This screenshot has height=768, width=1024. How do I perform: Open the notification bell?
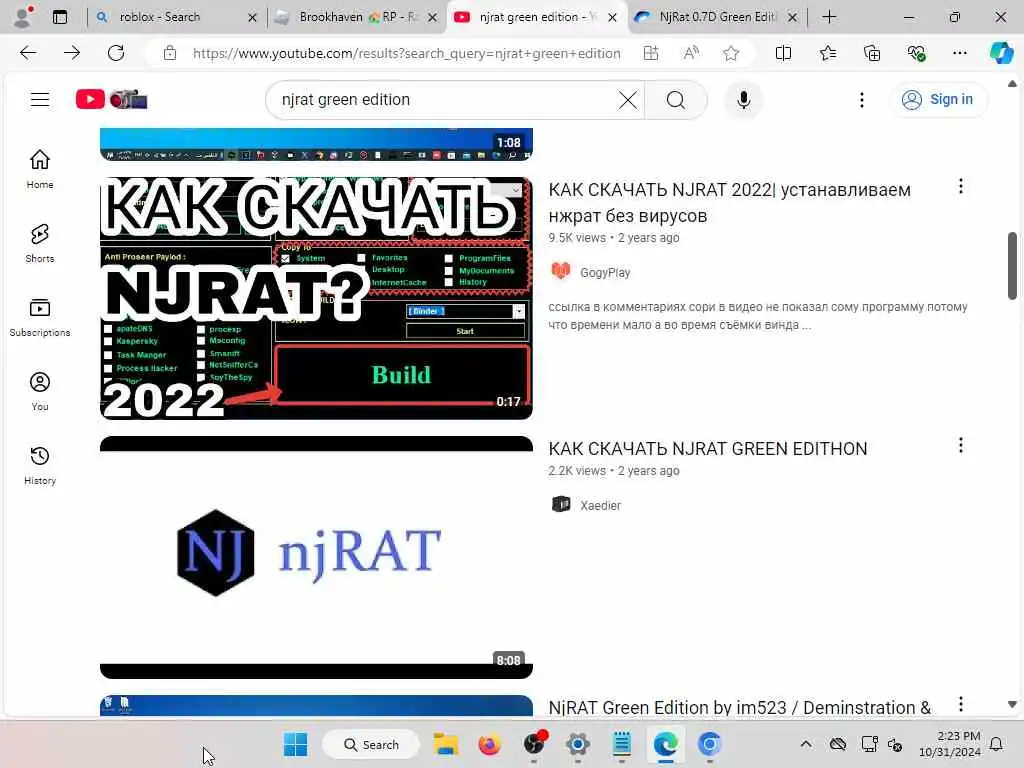coord(996,744)
